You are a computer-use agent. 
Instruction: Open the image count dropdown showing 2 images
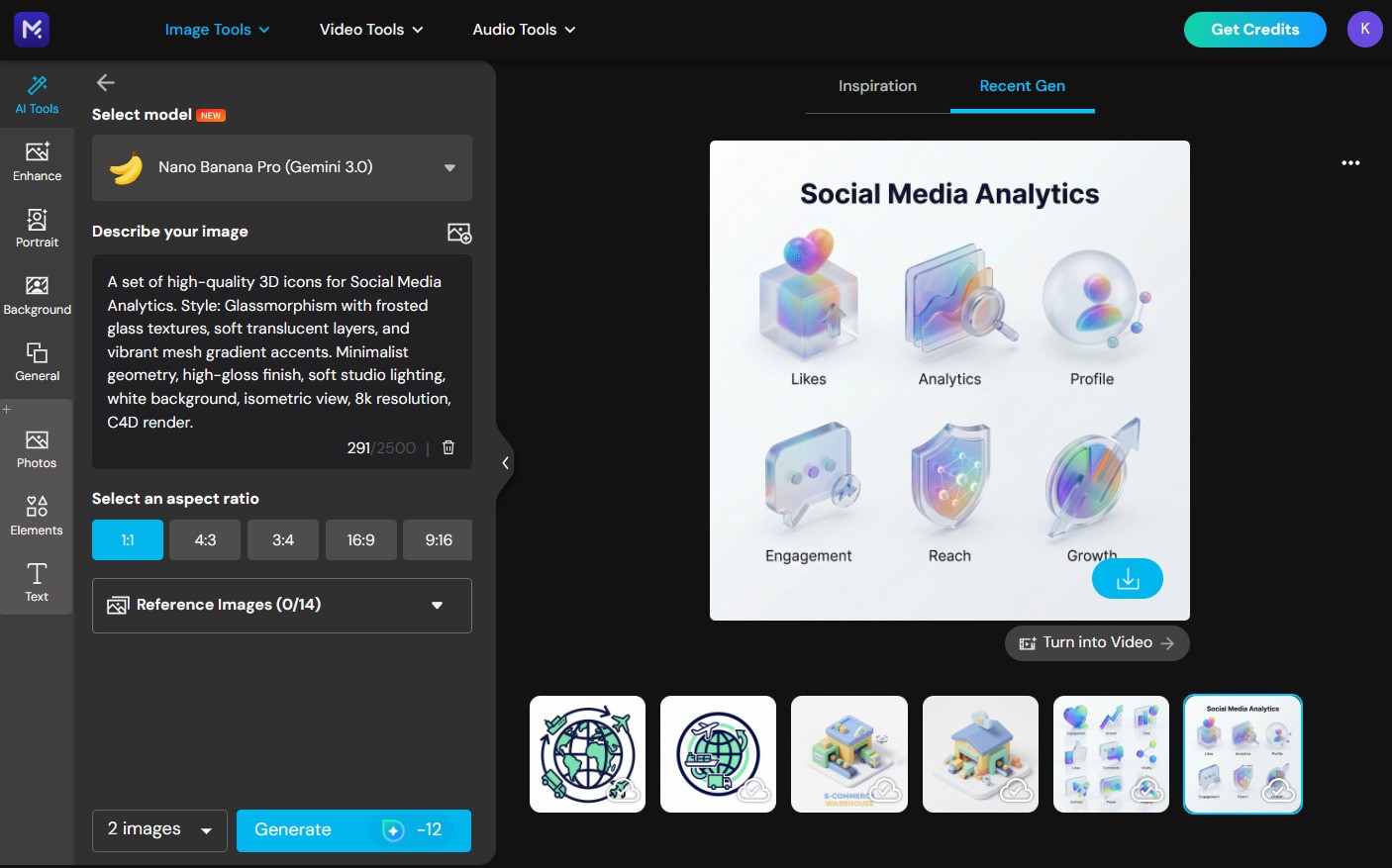click(x=158, y=830)
